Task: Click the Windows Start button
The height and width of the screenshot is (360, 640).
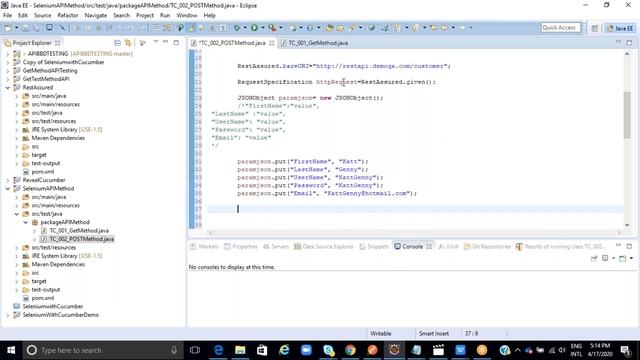Action: 11,350
